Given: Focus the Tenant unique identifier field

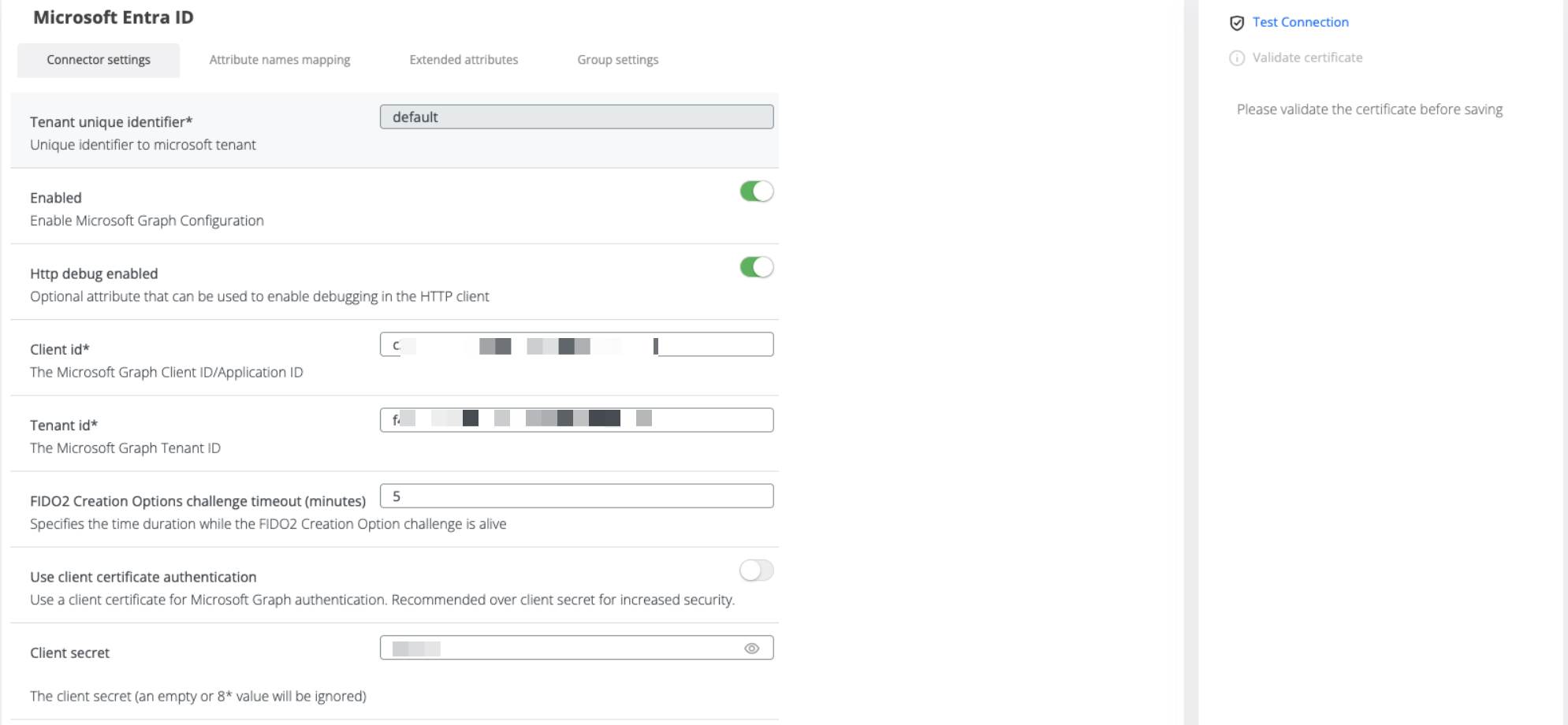Looking at the screenshot, I should [x=577, y=117].
